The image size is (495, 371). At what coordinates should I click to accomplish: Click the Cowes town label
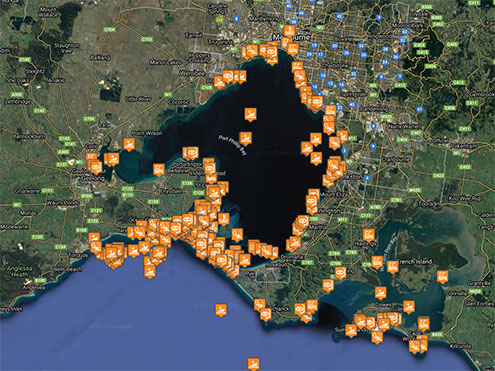click(383, 305)
